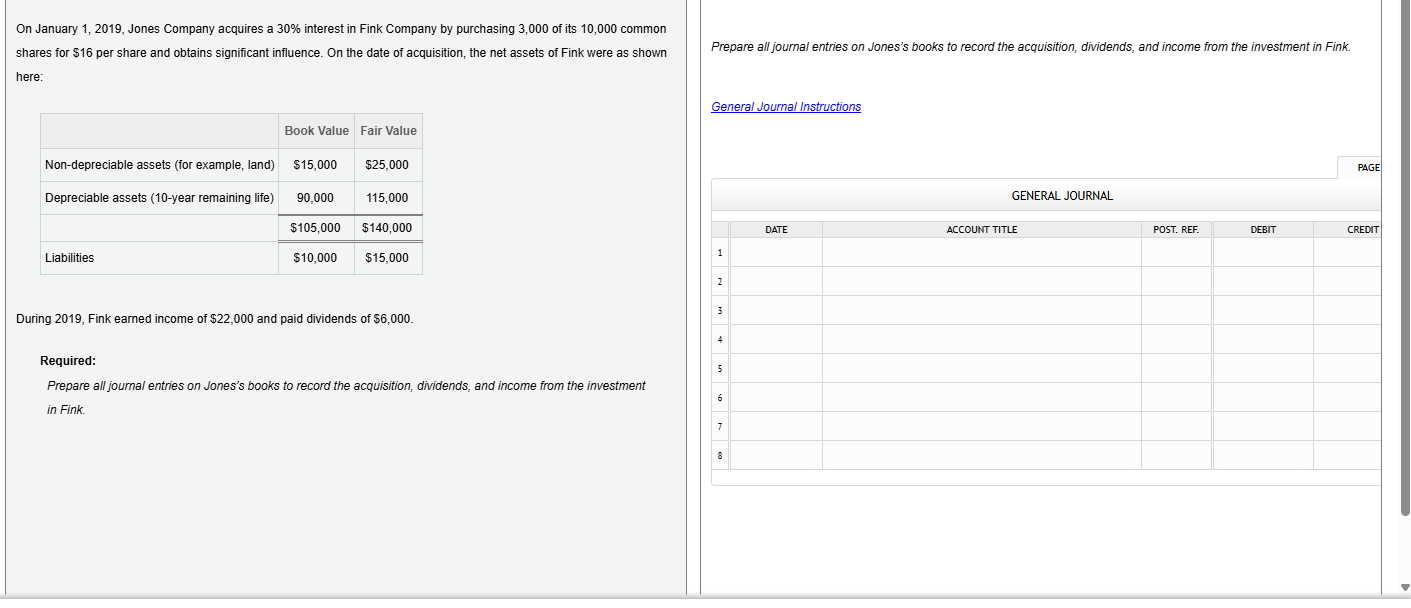The width and height of the screenshot is (1411, 608).
Task: Click the Credit cell in journal row 3
Action: tap(1348, 310)
